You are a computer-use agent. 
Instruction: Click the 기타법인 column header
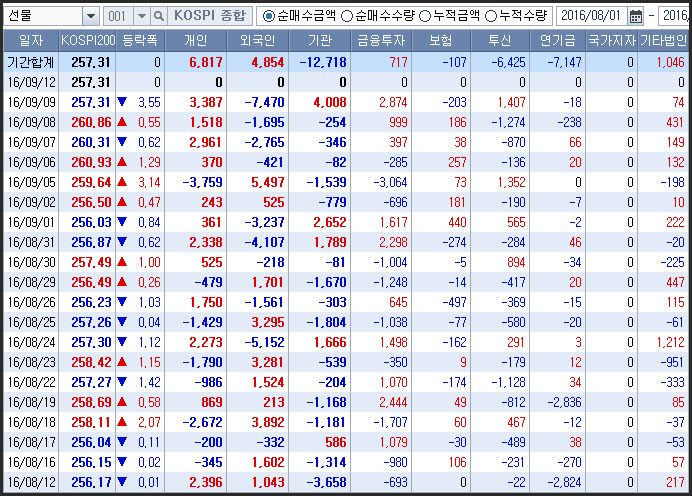tap(664, 41)
